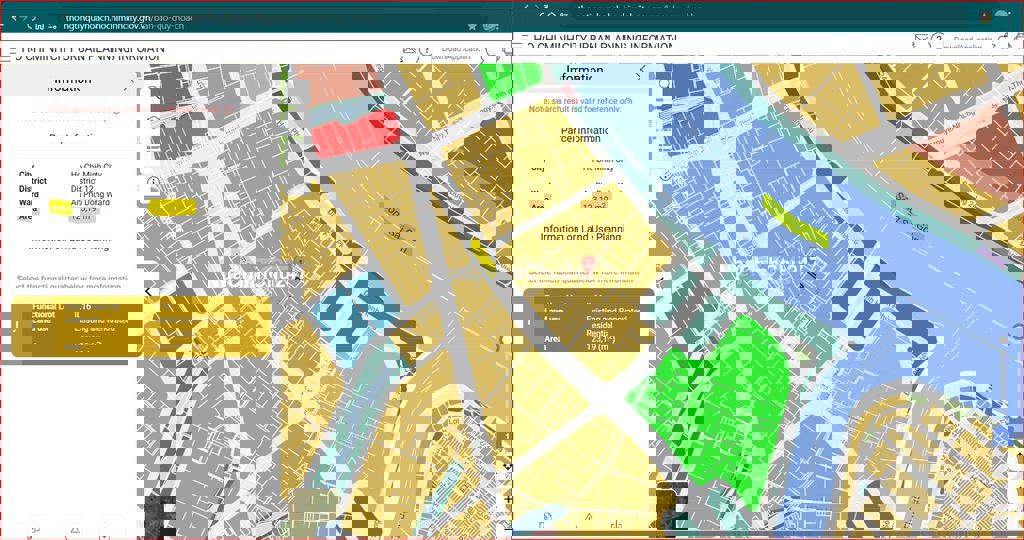The height and width of the screenshot is (540, 1024).
Task: Bookmark the page with the star icon
Action: coord(471,25)
